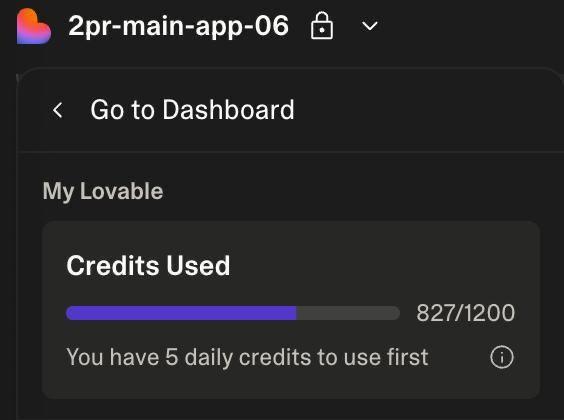
Task: Click the Credits Used heading
Action: coord(148,265)
